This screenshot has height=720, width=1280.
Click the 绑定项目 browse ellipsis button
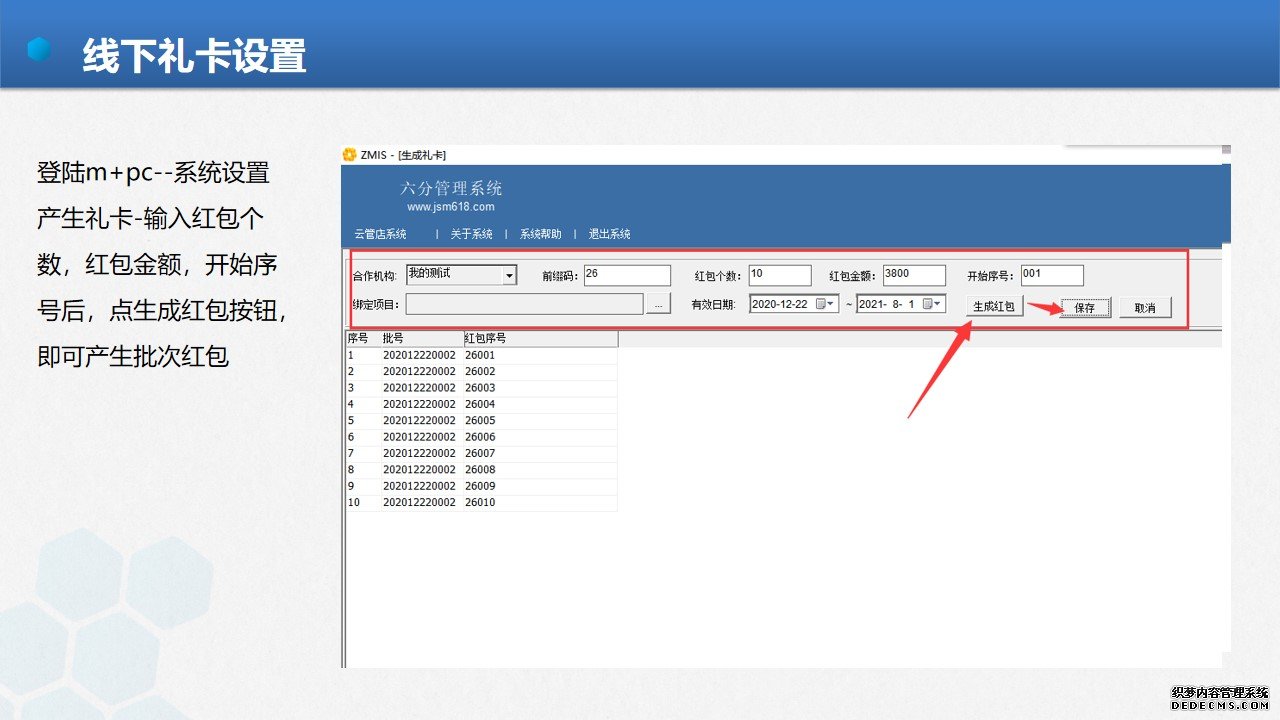tap(658, 304)
